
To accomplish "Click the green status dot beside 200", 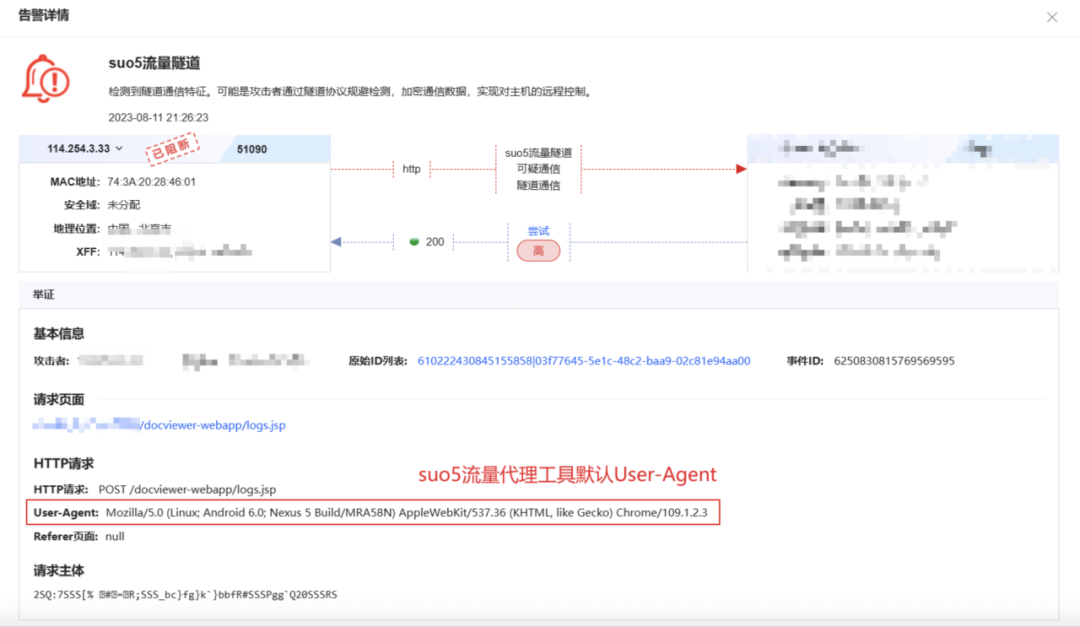I will click(414, 242).
